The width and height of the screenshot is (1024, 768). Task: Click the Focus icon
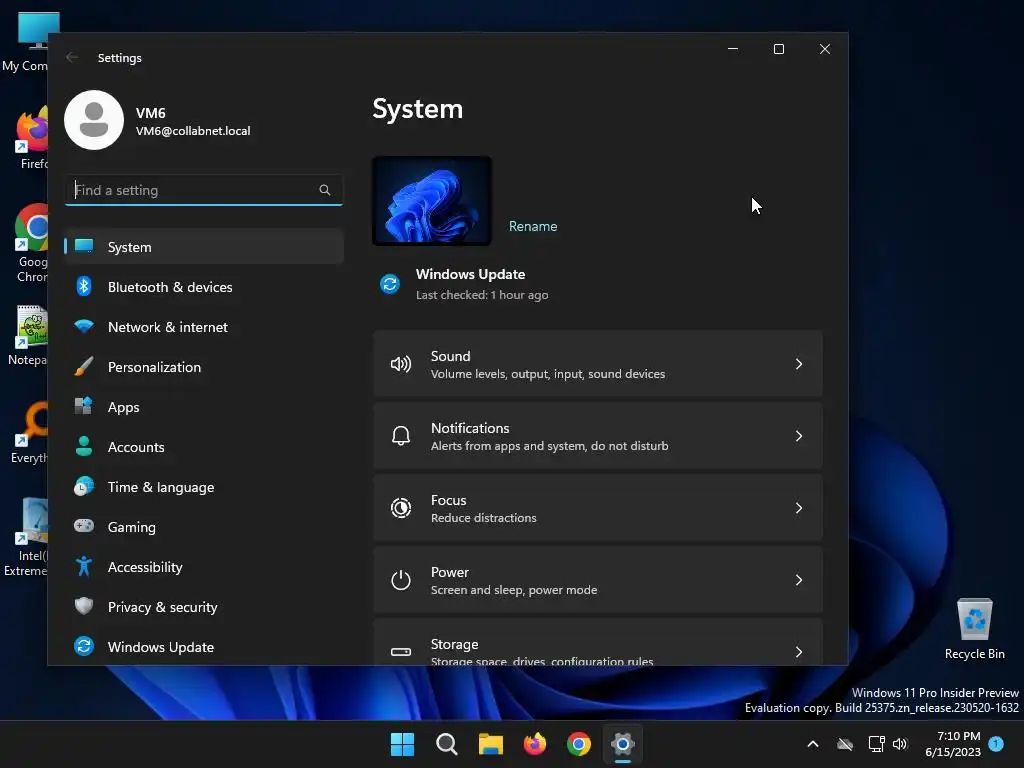400,508
